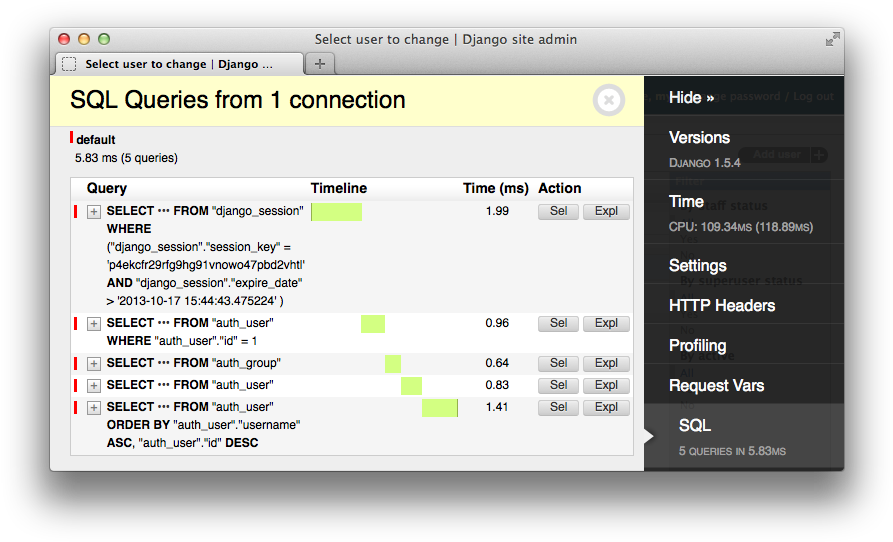
Task: Open the HTTP Headers panel
Action: coord(722,306)
